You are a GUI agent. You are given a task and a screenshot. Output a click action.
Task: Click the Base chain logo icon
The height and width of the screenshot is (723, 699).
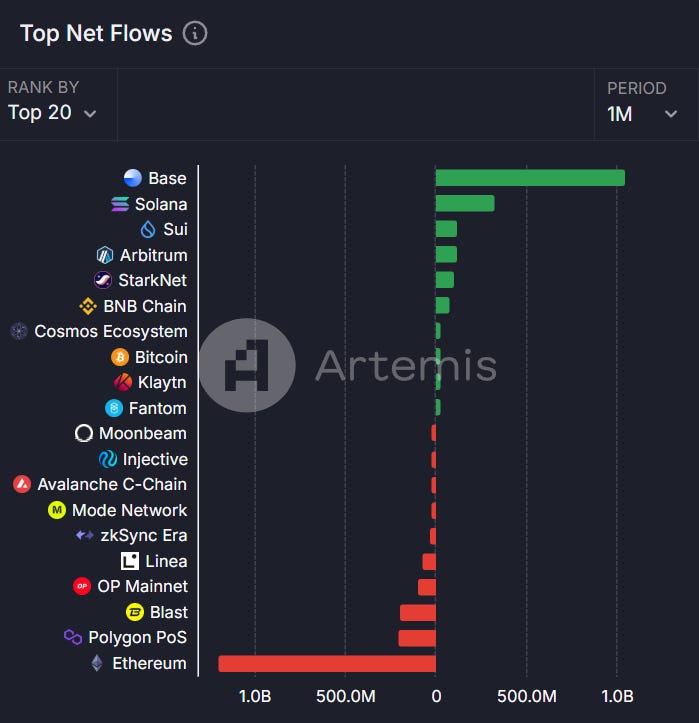(133, 178)
